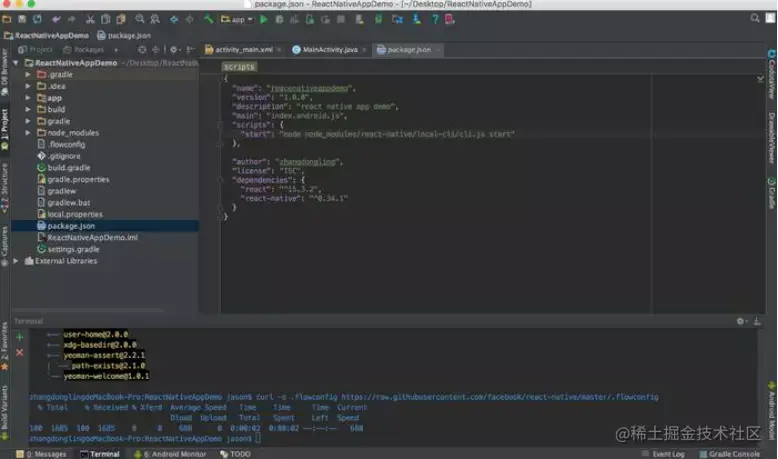Screen dimensions: 778x459
Task: Open Replace with the toolbar icon
Action: point(155,19)
